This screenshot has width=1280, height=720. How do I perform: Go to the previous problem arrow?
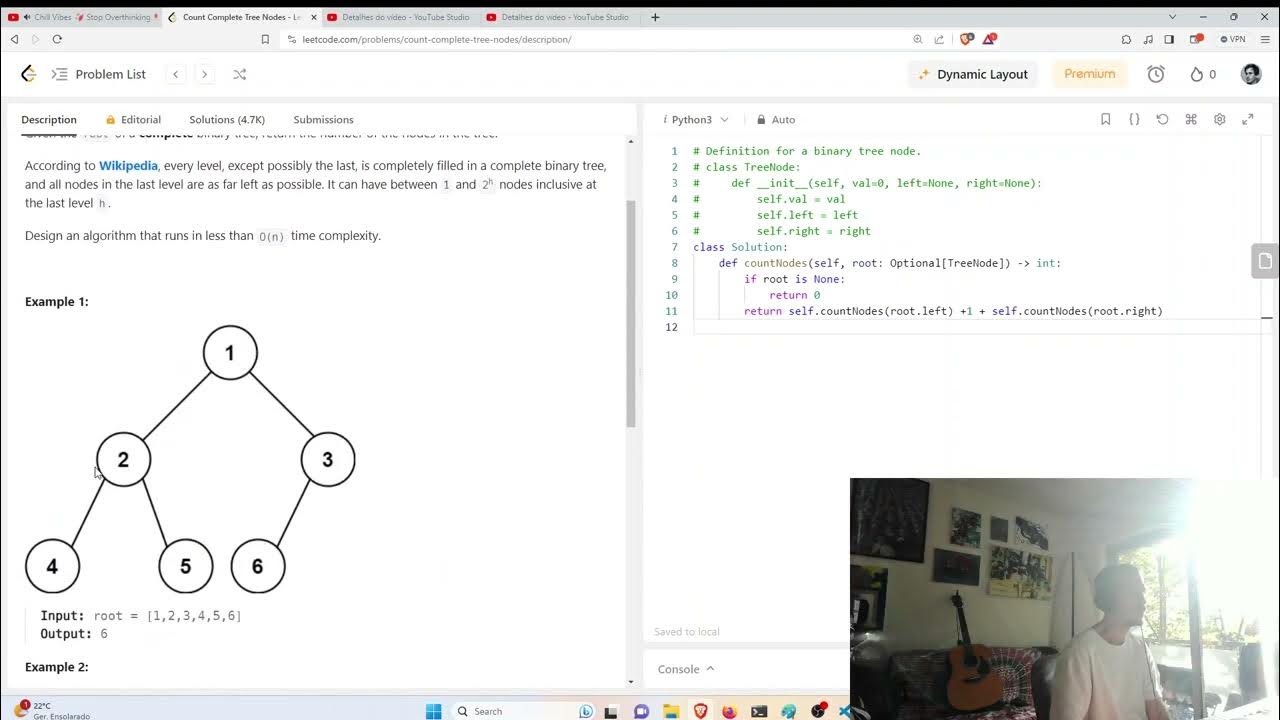coord(176,74)
